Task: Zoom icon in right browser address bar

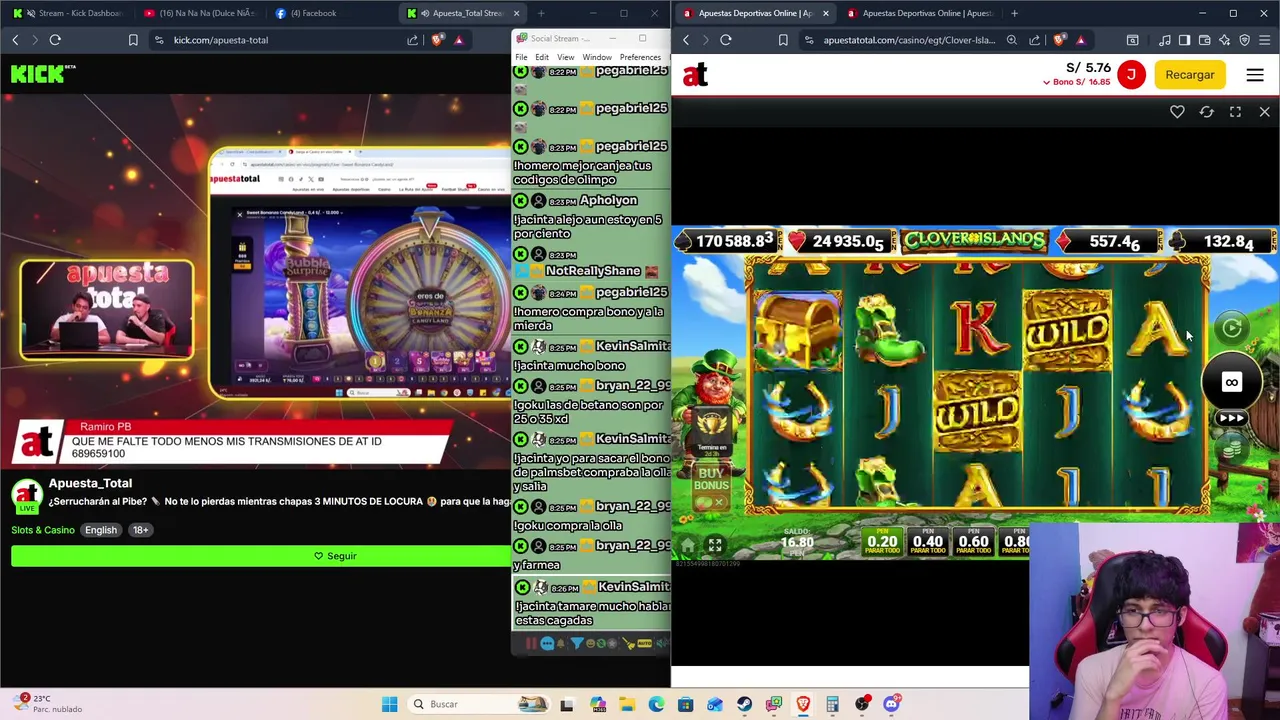Action: pyautogui.click(x=1012, y=40)
